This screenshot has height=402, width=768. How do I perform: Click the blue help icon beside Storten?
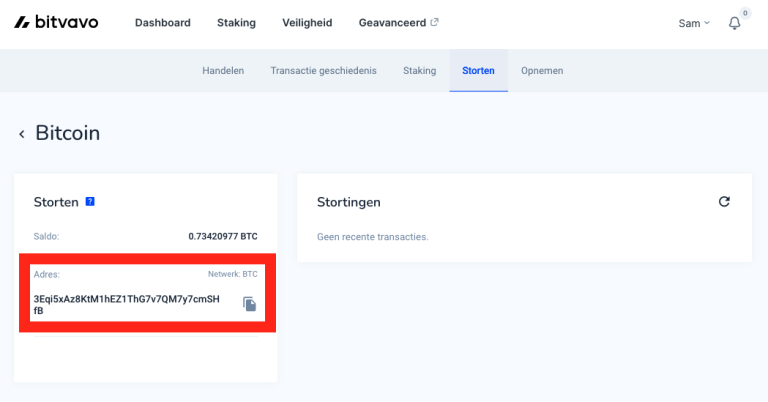click(90, 202)
